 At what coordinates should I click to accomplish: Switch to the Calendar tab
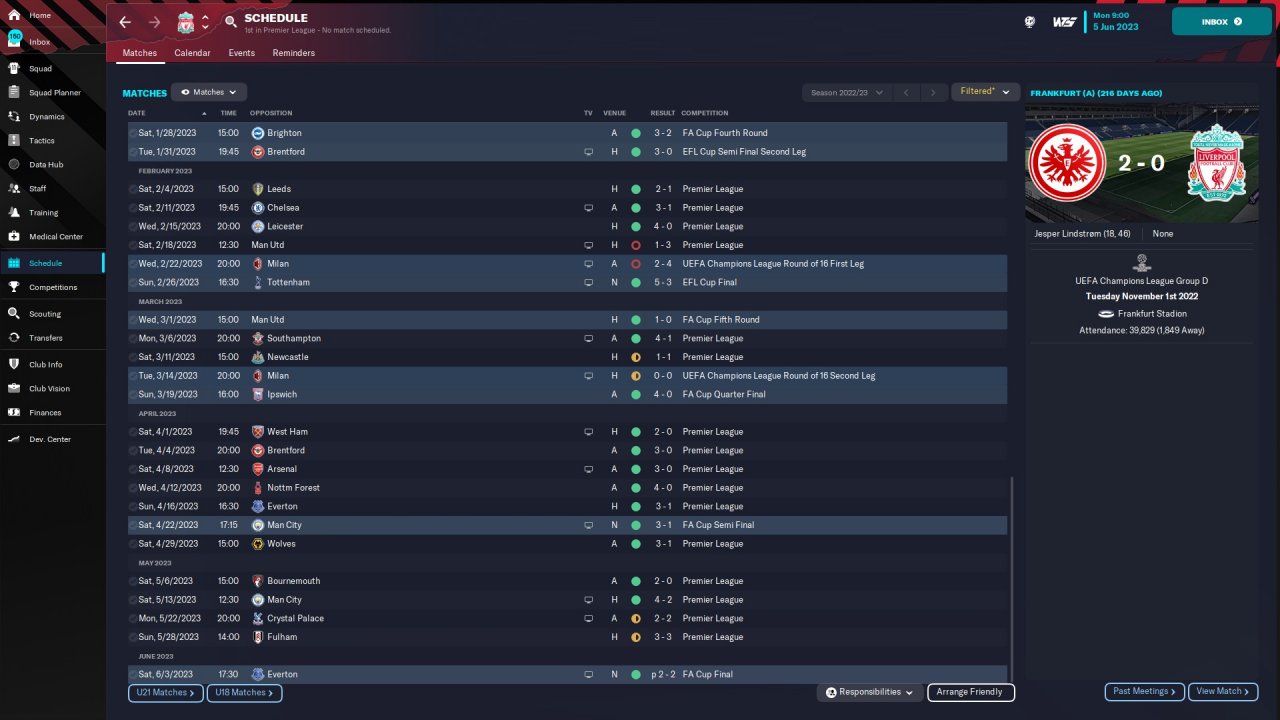(192, 53)
